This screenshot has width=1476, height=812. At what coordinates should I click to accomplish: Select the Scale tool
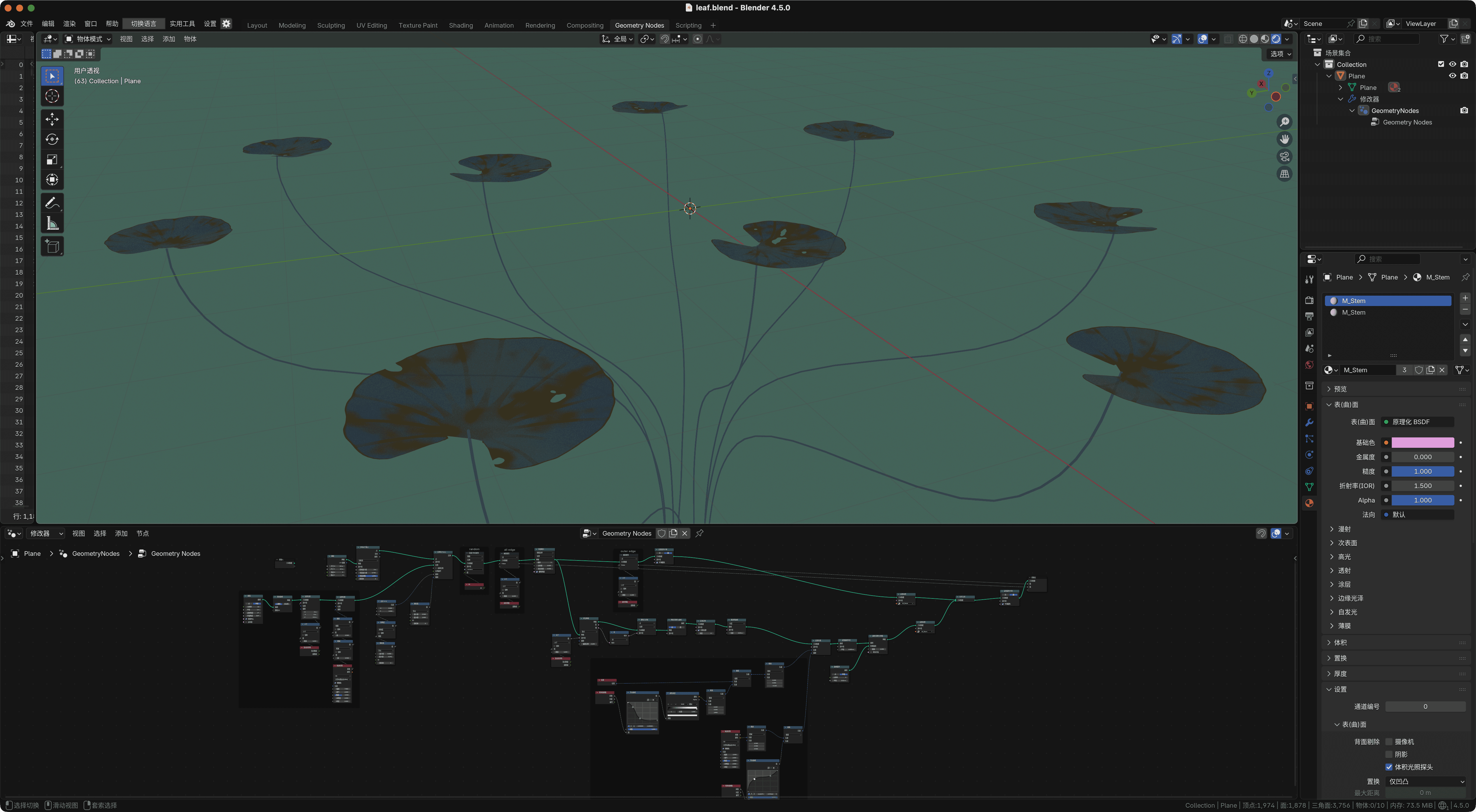pos(52,160)
